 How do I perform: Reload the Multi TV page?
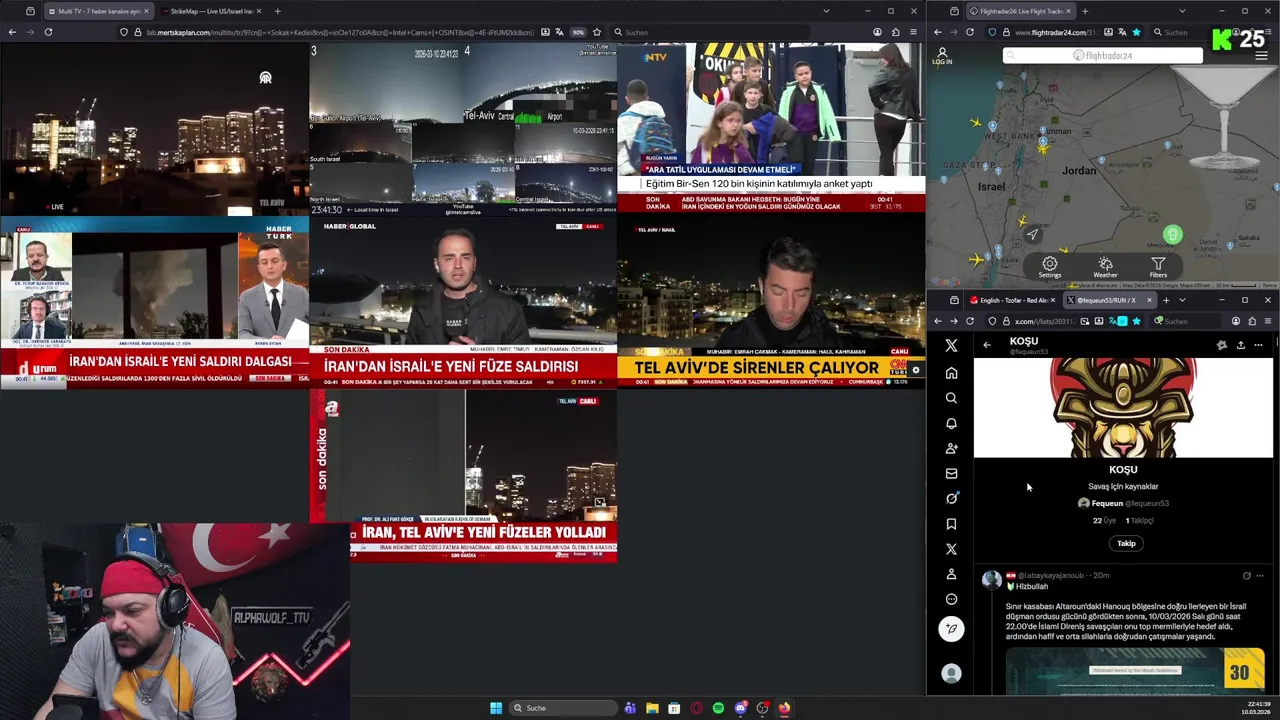(48, 32)
